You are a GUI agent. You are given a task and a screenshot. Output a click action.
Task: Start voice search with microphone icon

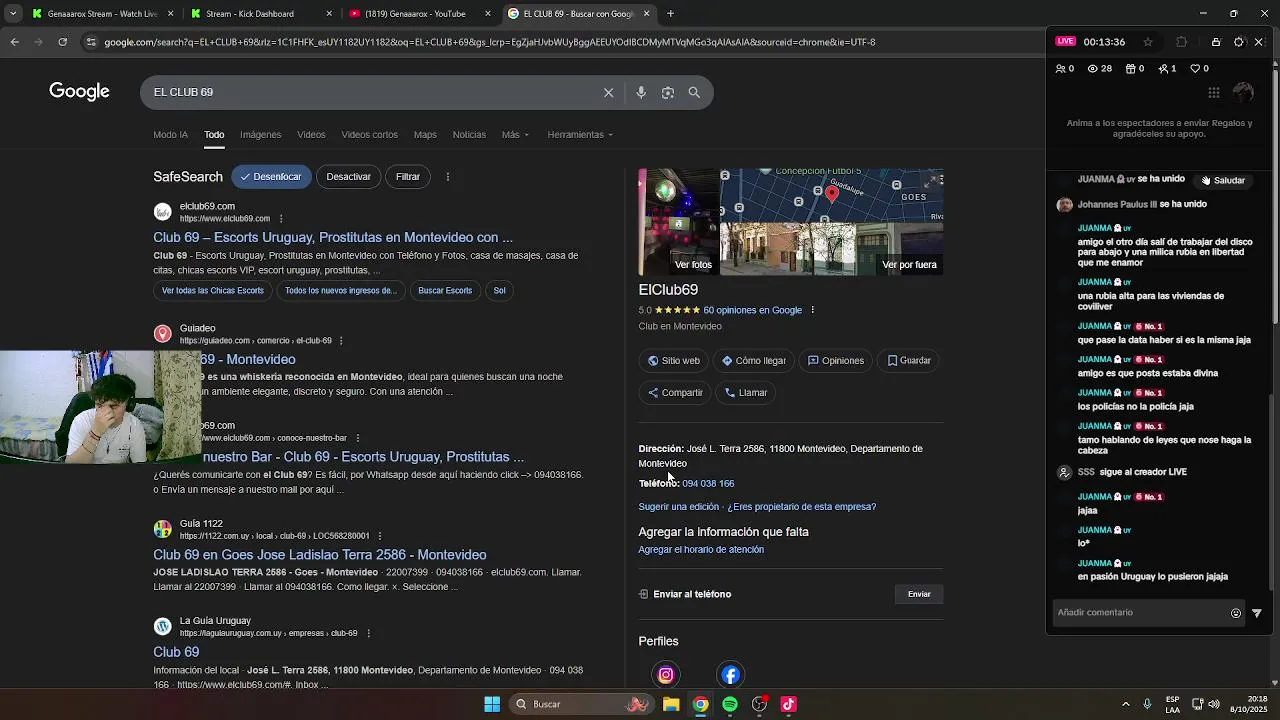(641, 92)
